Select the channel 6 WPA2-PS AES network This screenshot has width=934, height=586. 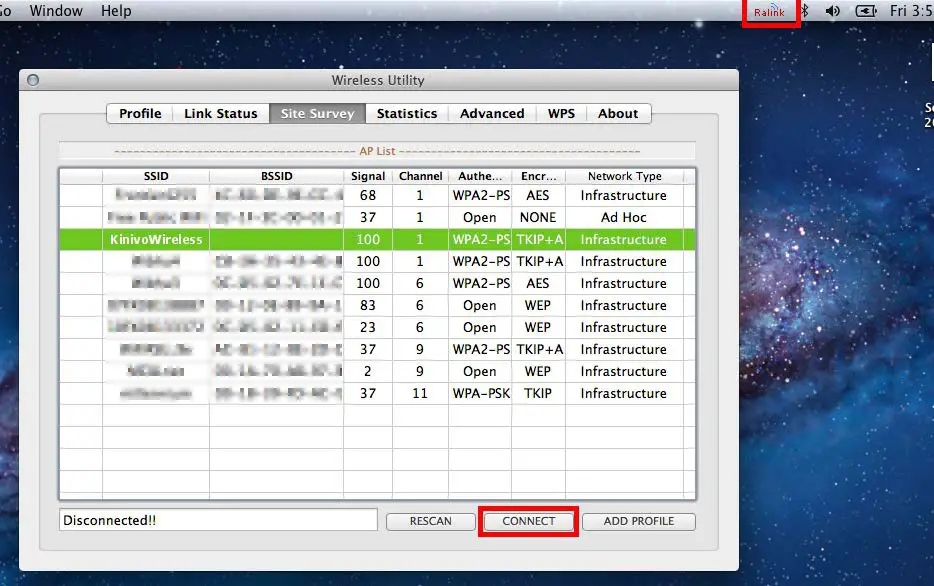pos(377,283)
